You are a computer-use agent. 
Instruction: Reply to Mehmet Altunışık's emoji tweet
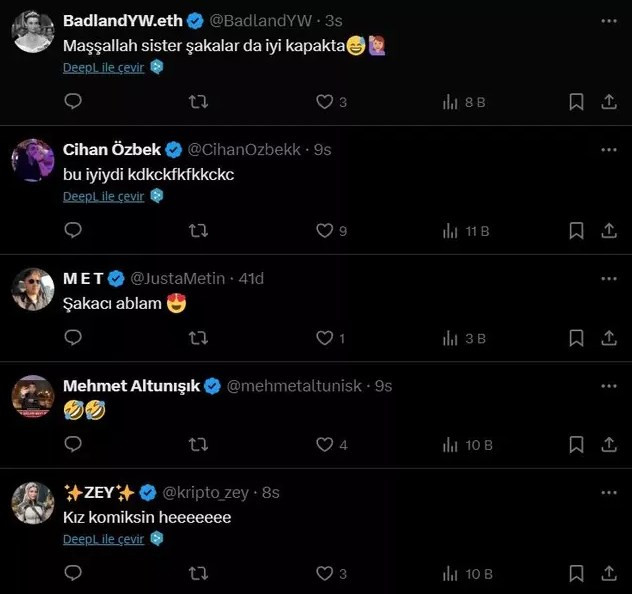click(x=73, y=445)
